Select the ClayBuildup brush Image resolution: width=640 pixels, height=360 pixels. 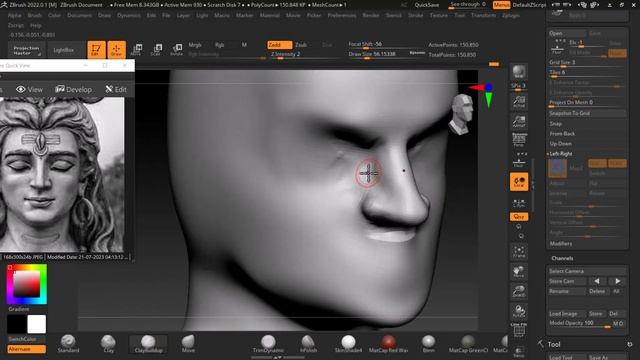148,344
